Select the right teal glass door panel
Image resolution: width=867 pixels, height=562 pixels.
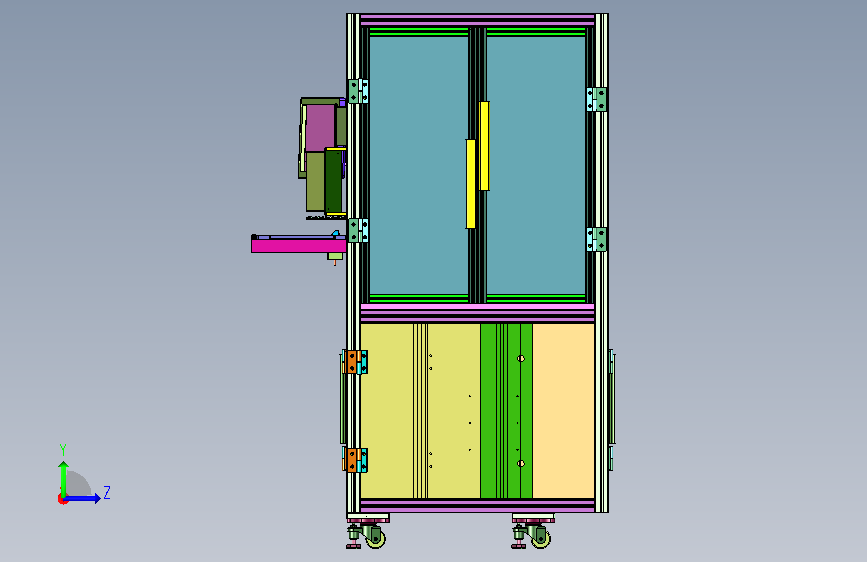pos(536,165)
